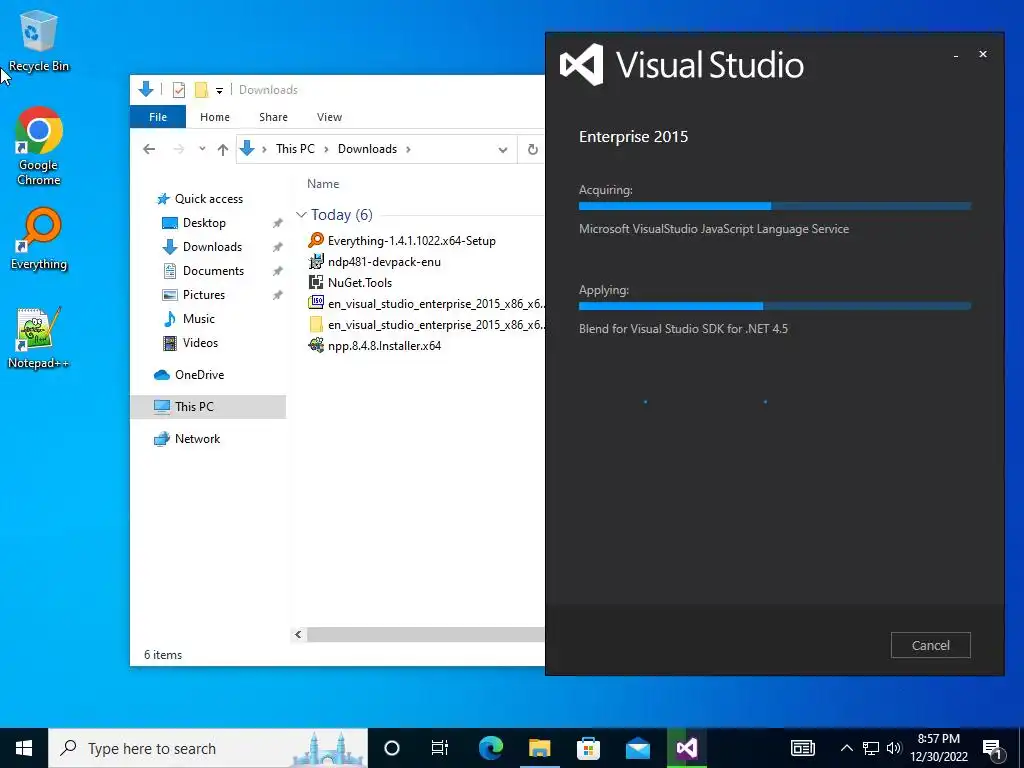Select Pictures in the navigation pane
Screen dimensions: 1024x768
[204, 295]
